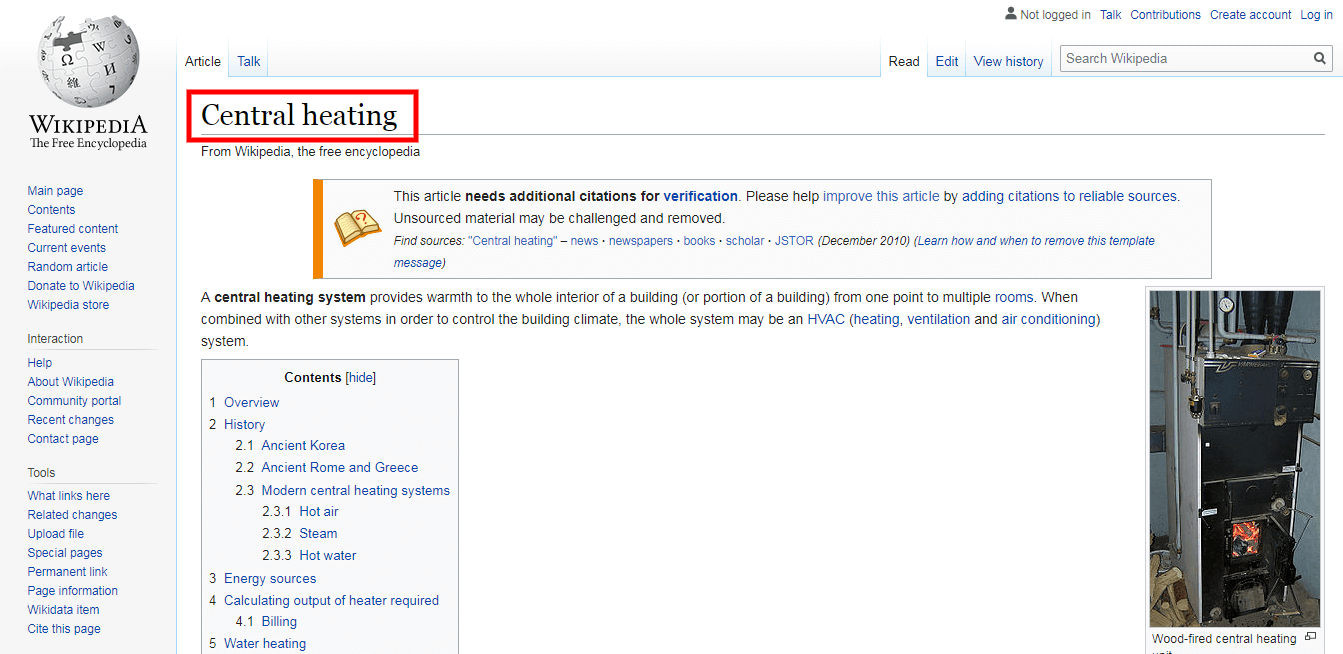This screenshot has height=654, width=1343.
Task: Open the JSTOR find sources link
Action: coord(794,241)
